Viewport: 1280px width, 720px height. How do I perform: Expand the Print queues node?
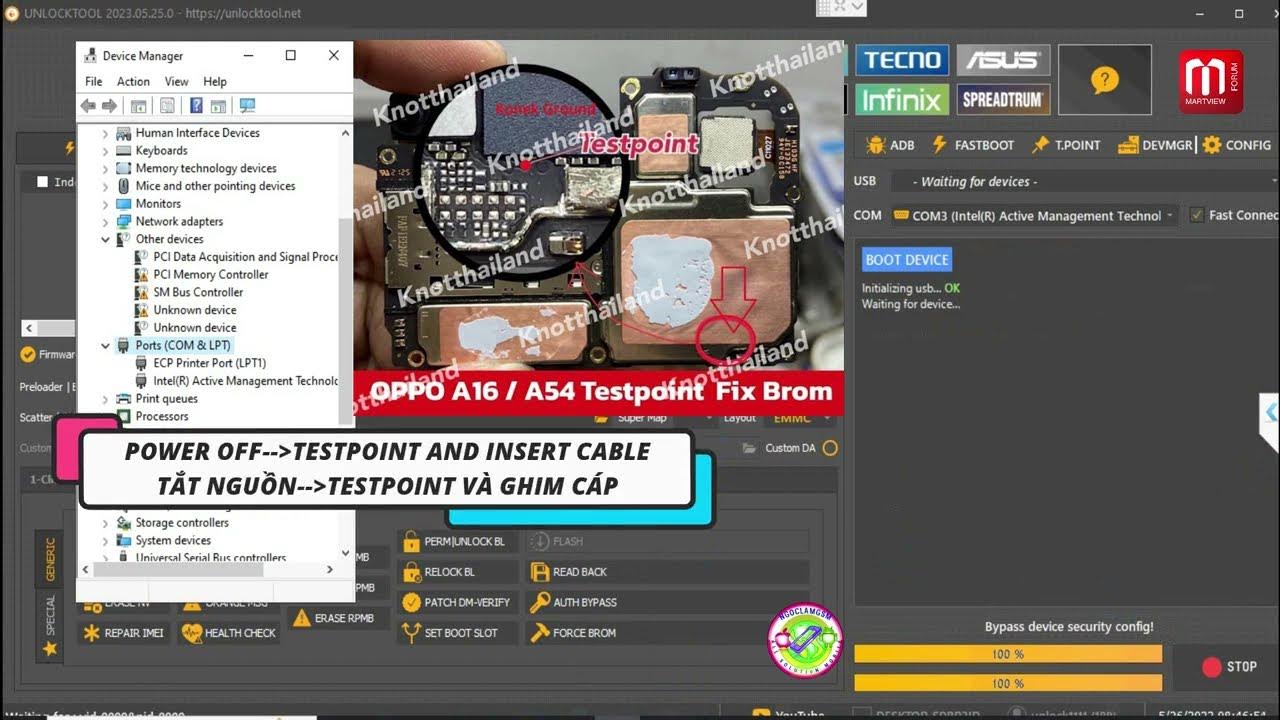pos(105,399)
